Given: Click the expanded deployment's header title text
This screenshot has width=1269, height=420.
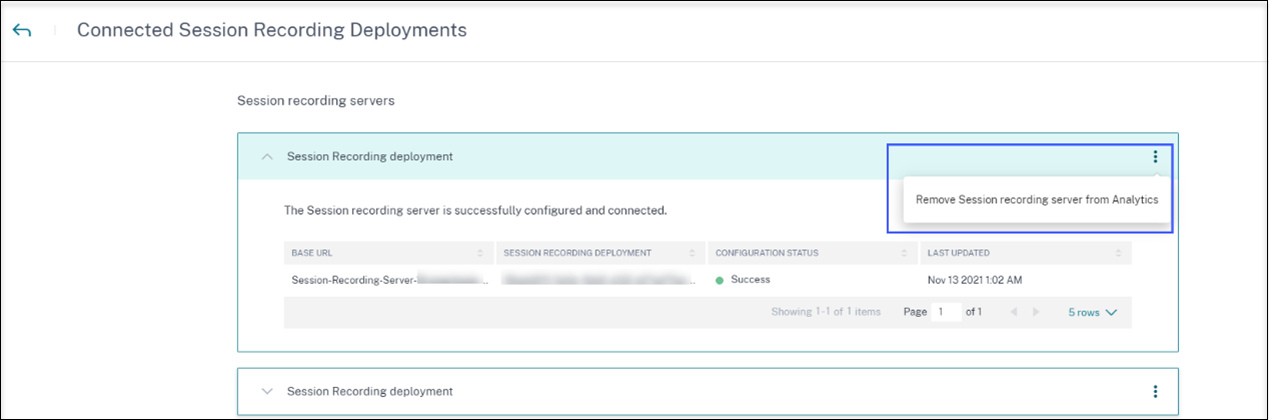Looking at the screenshot, I should 369,157.
